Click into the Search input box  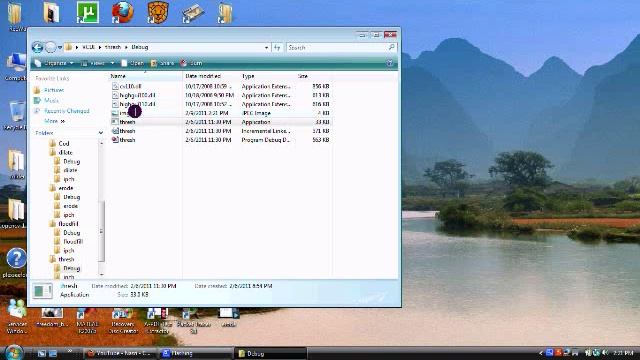[x=337, y=47]
